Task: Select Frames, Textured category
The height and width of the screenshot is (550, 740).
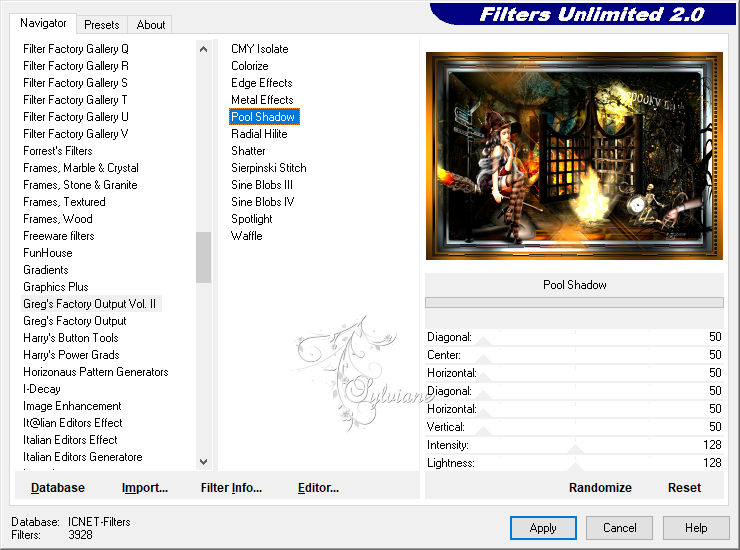Action: coord(64,202)
